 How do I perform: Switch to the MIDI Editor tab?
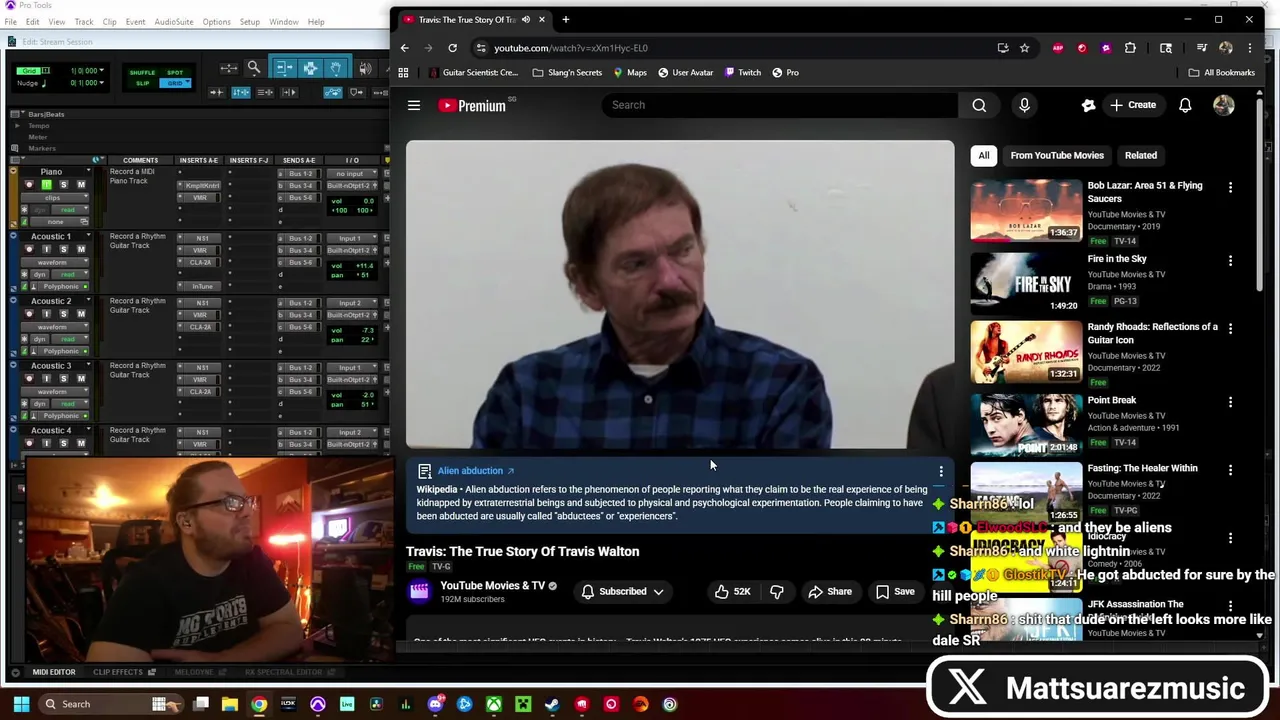53,672
